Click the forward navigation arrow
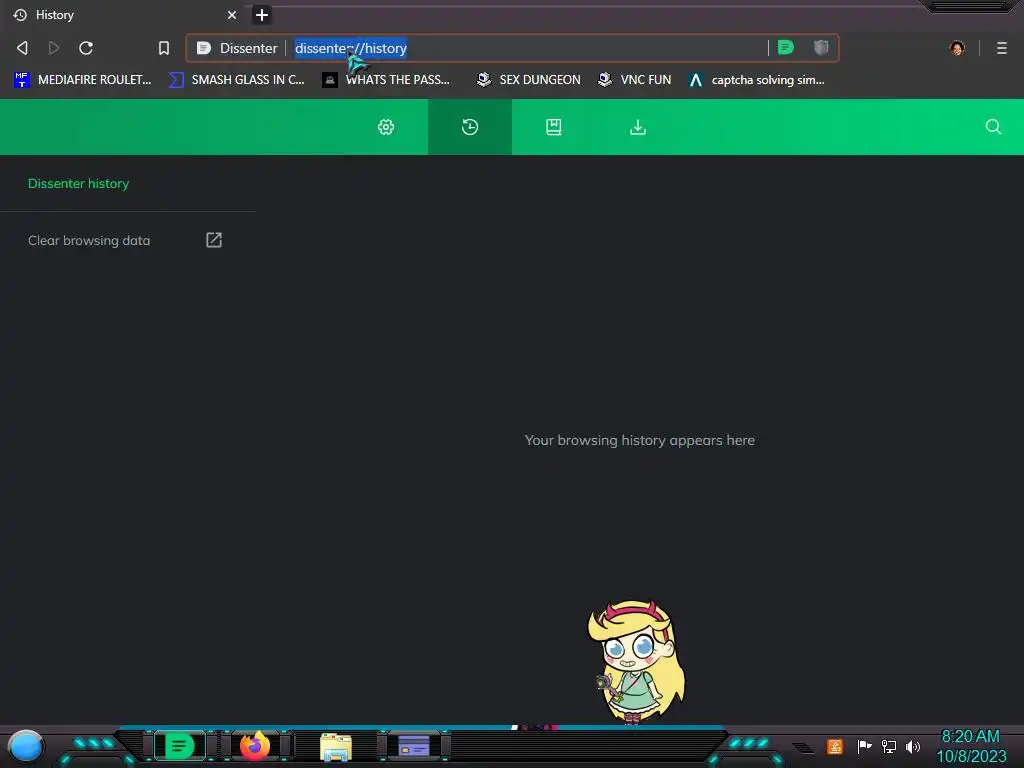 pyautogui.click(x=54, y=48)
